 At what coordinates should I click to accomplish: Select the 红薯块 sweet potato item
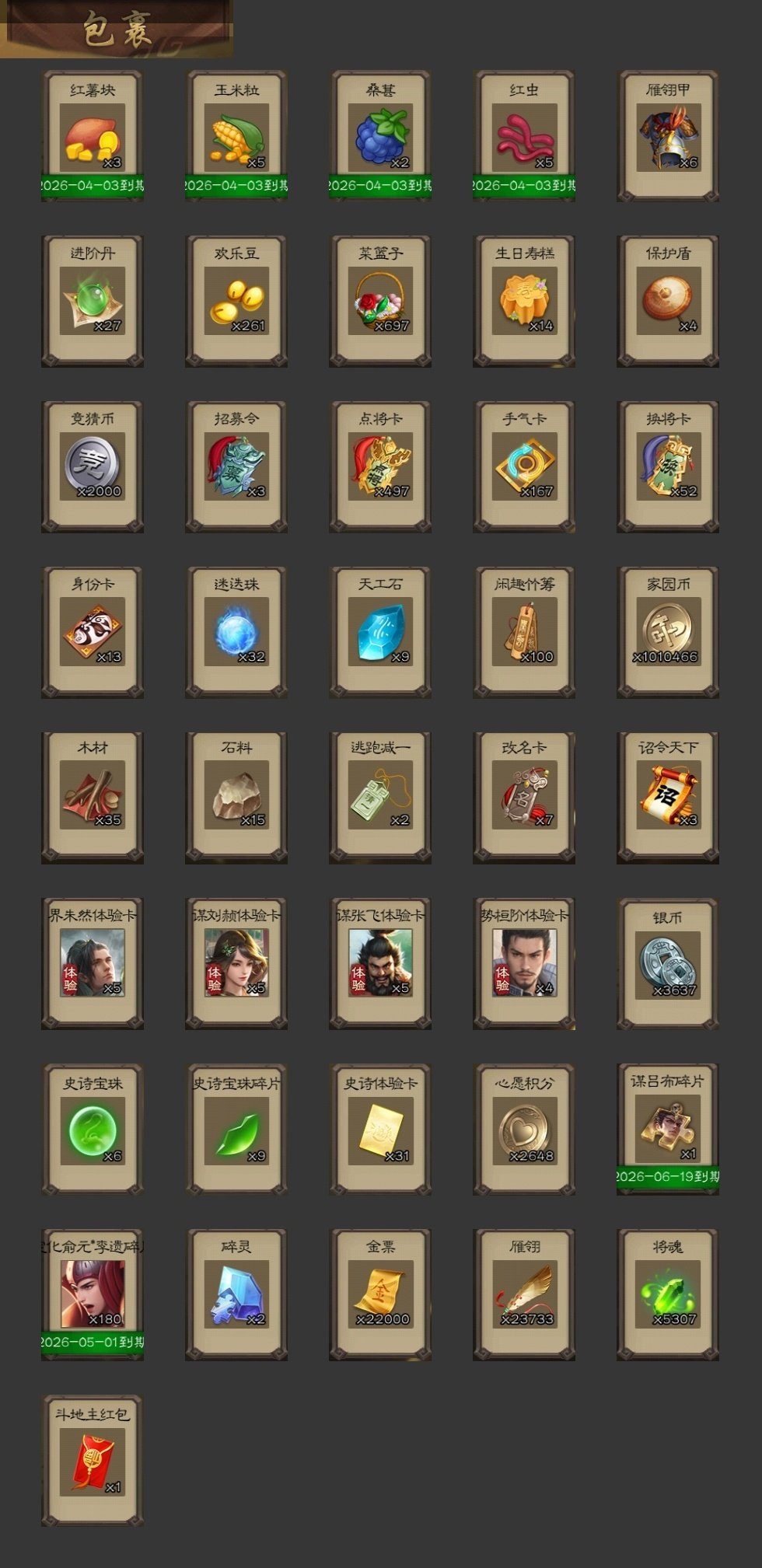93,136
